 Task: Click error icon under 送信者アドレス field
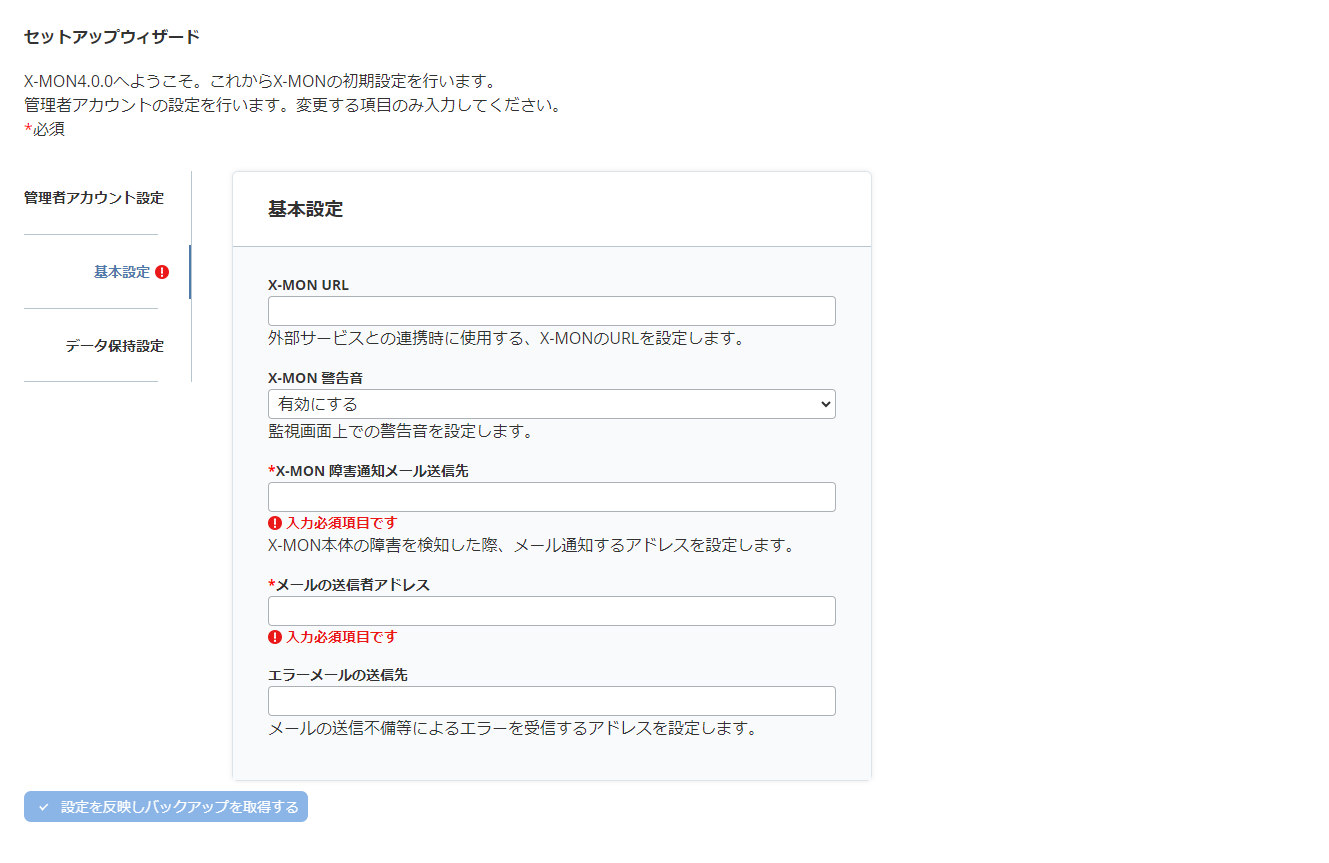[x=275, y=637]
